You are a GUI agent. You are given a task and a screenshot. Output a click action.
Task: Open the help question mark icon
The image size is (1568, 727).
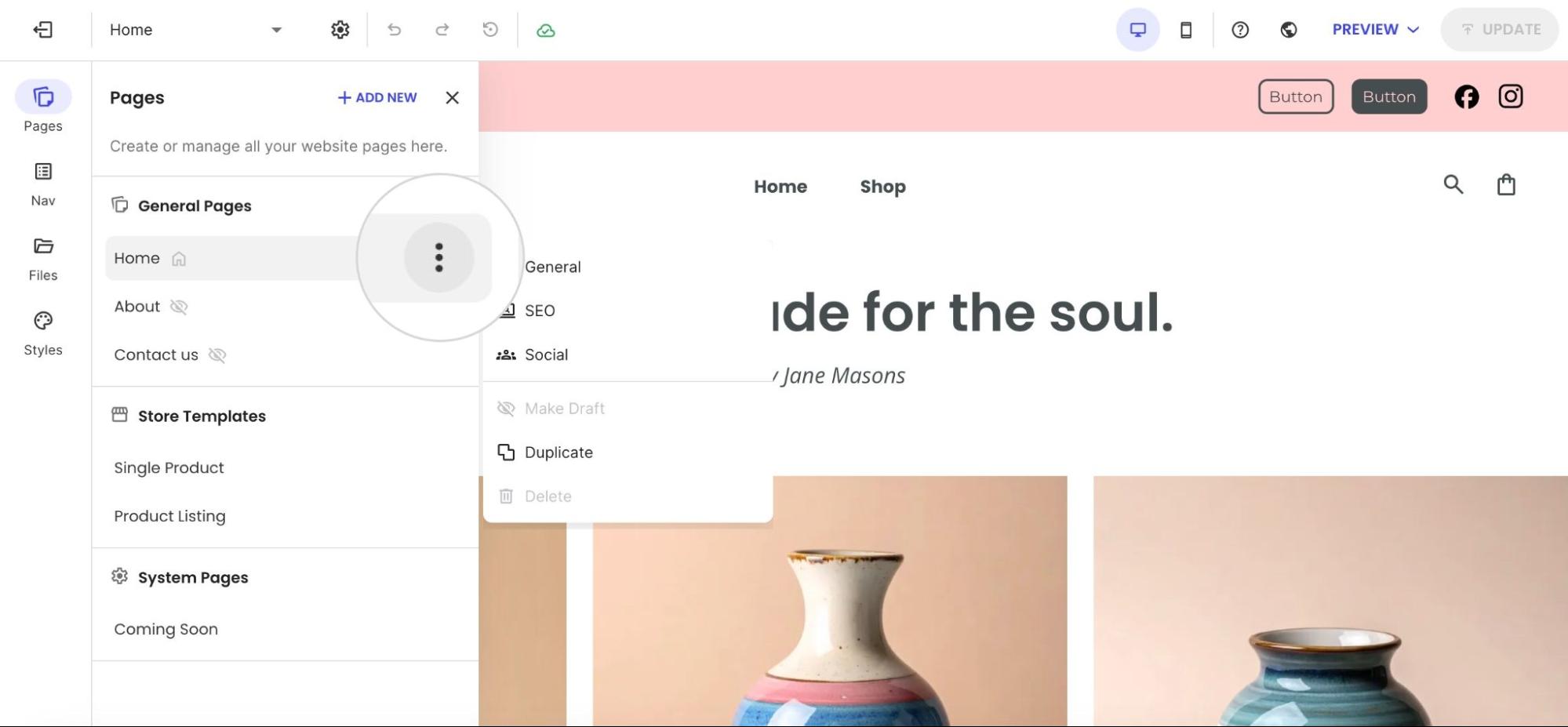[x=1240, y=30]
